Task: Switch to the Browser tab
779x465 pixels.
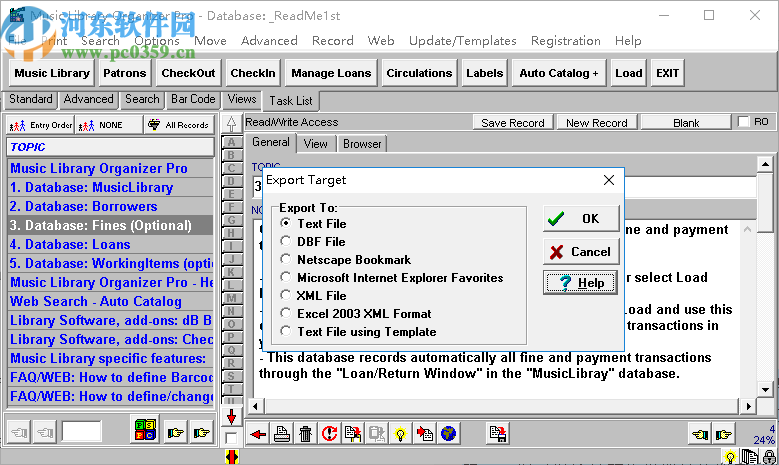Action: (362, 144)
